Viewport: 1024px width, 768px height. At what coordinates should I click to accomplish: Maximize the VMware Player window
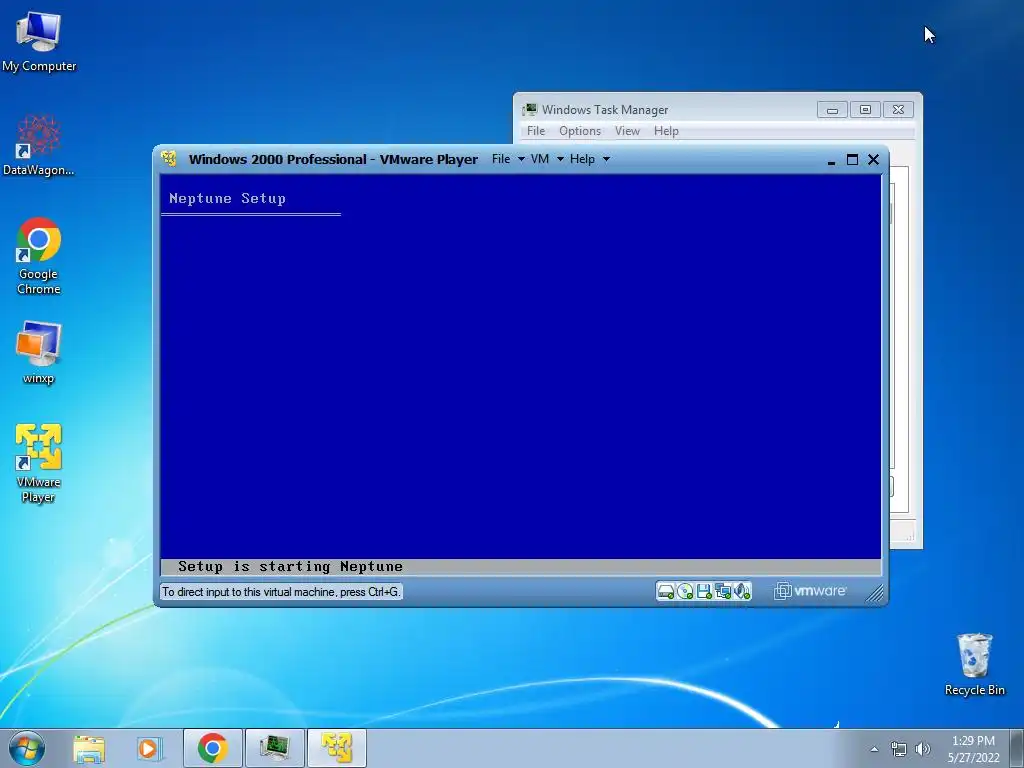tap(852, 159)
